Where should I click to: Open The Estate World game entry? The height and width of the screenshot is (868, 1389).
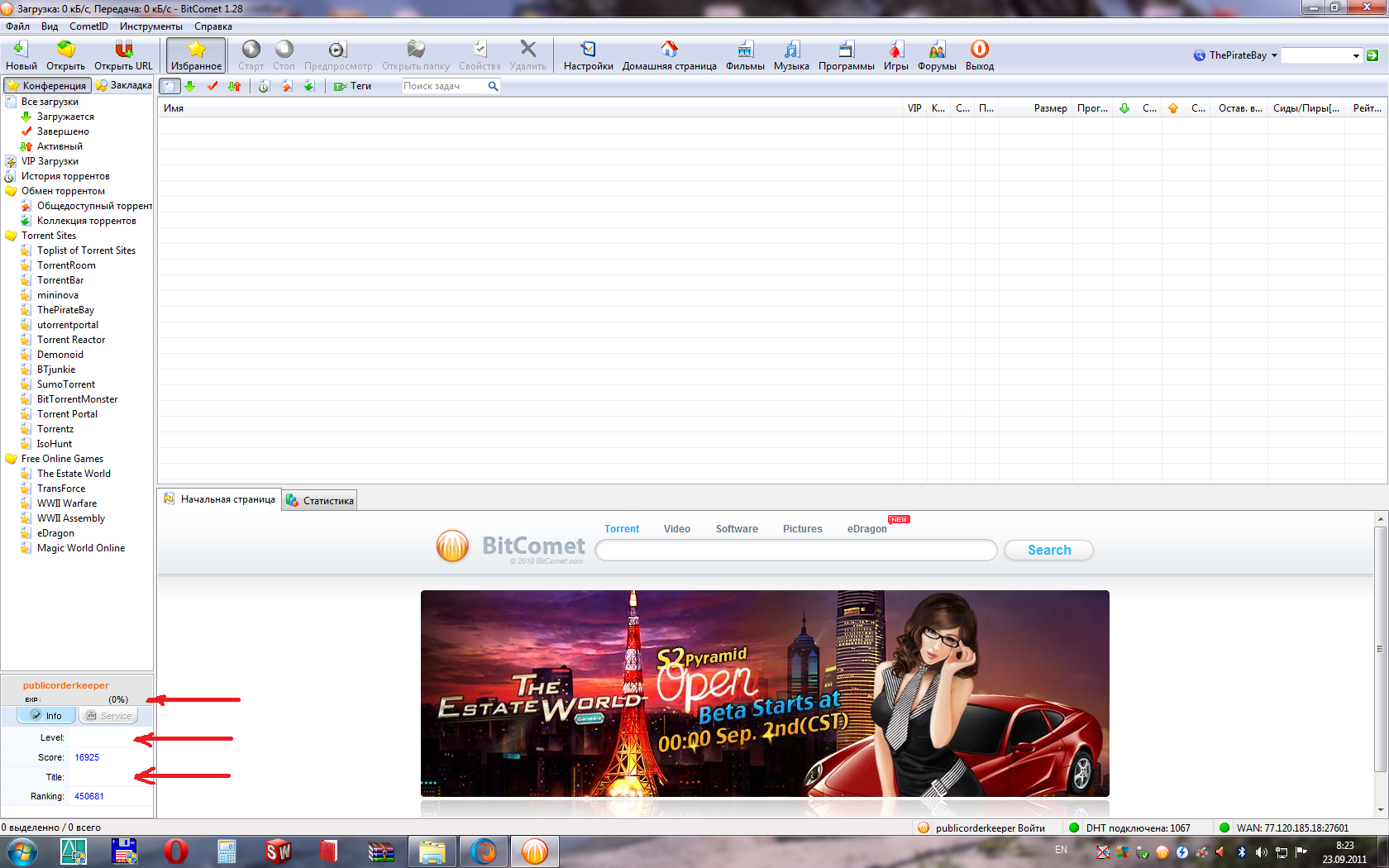click(74, 474)
